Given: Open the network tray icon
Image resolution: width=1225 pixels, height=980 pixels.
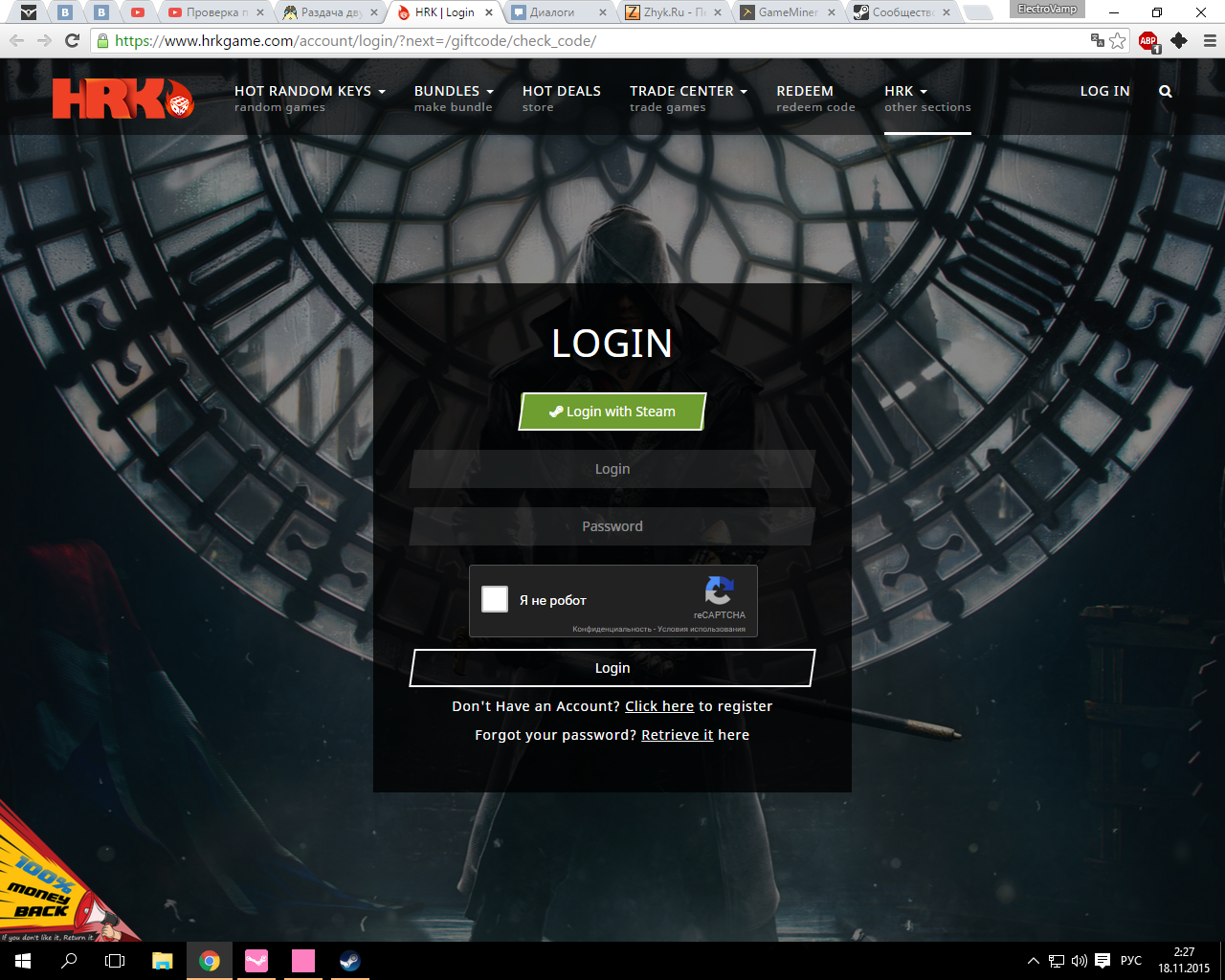Looking at the screenshot, I should (1057, 961).
